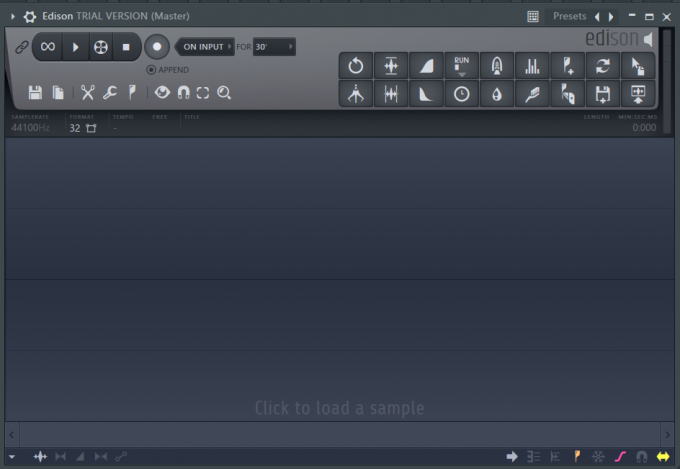Open the Equalize bars tool
This screenshot has width=680, height=469.
(532, 66)
